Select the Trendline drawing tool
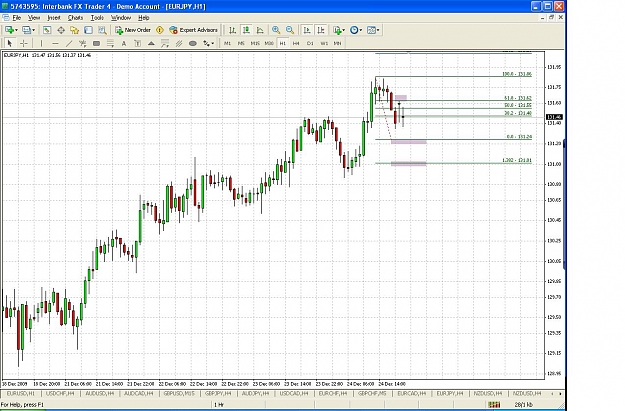Image resolution: width=625 pixels, height=411 pixels. pos(69,43)
